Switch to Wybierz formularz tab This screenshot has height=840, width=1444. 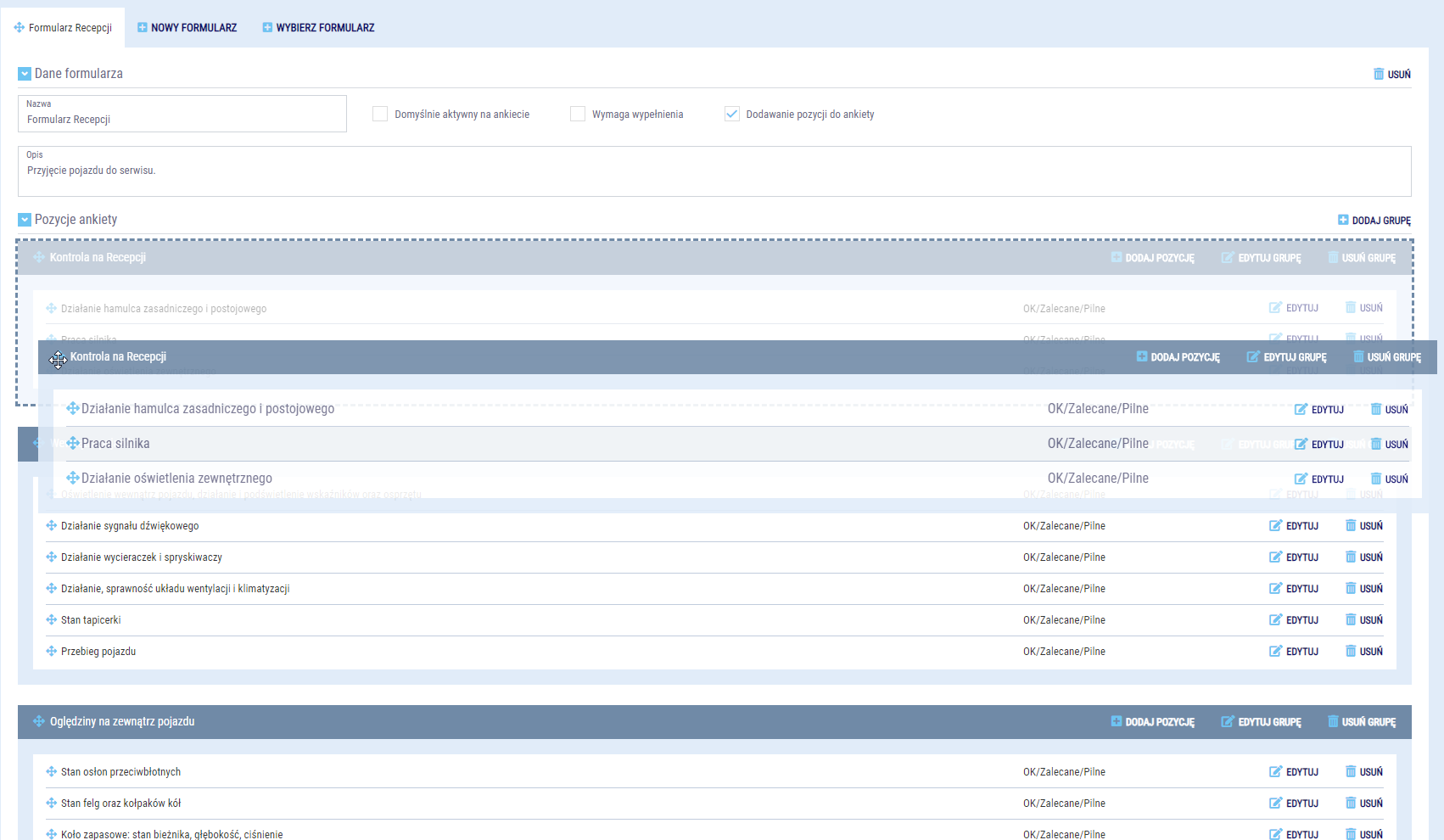coord(318,28)
